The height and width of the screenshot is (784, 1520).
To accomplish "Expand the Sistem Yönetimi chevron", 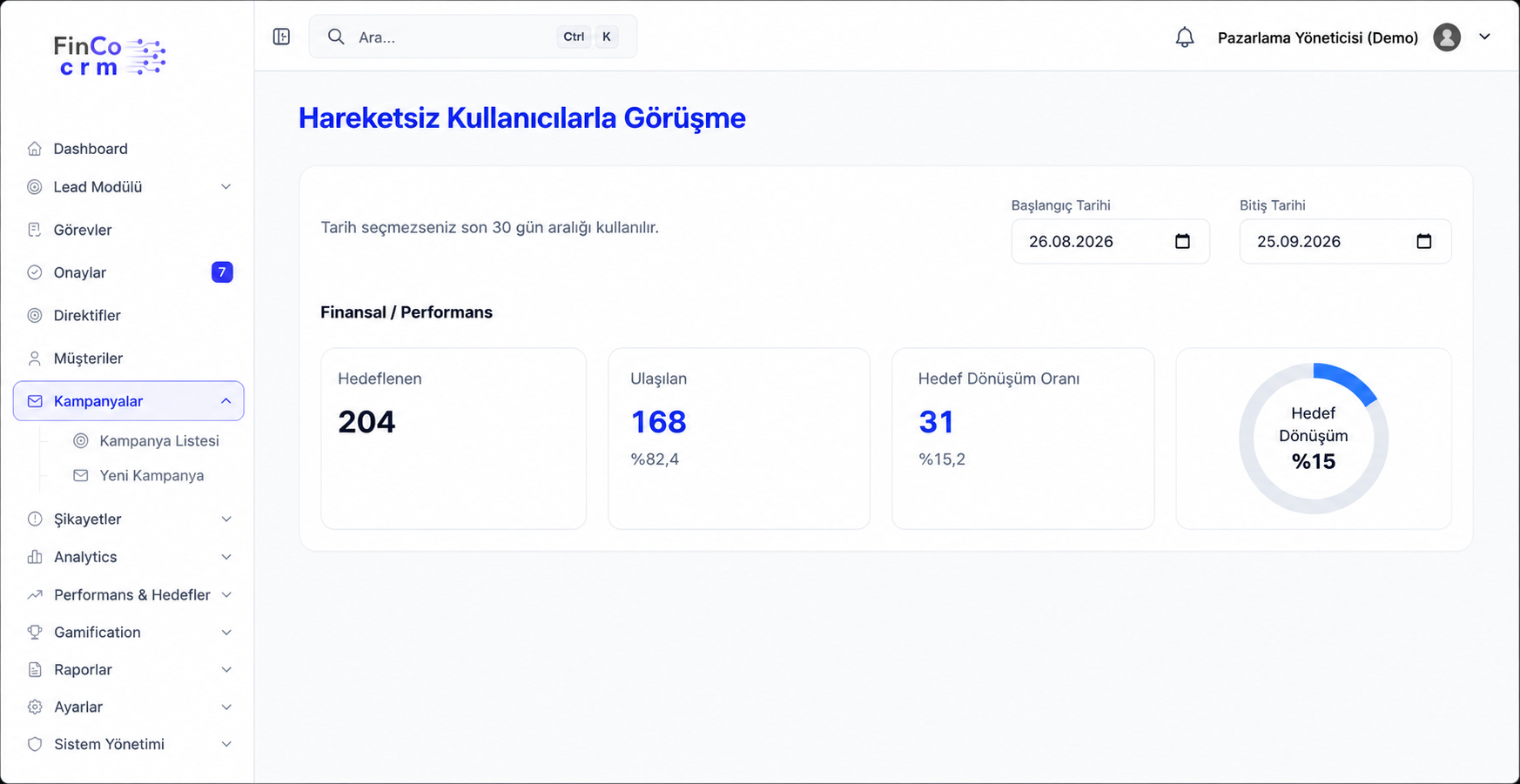I will pyautogui.click(x=226, y=745).
